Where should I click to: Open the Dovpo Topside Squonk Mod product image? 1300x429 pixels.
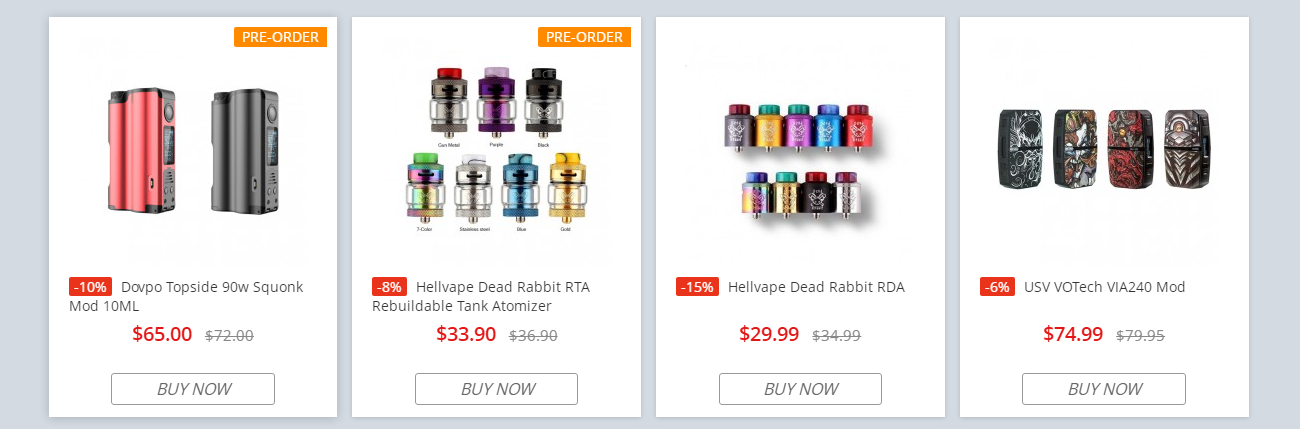tap(193, 148)
